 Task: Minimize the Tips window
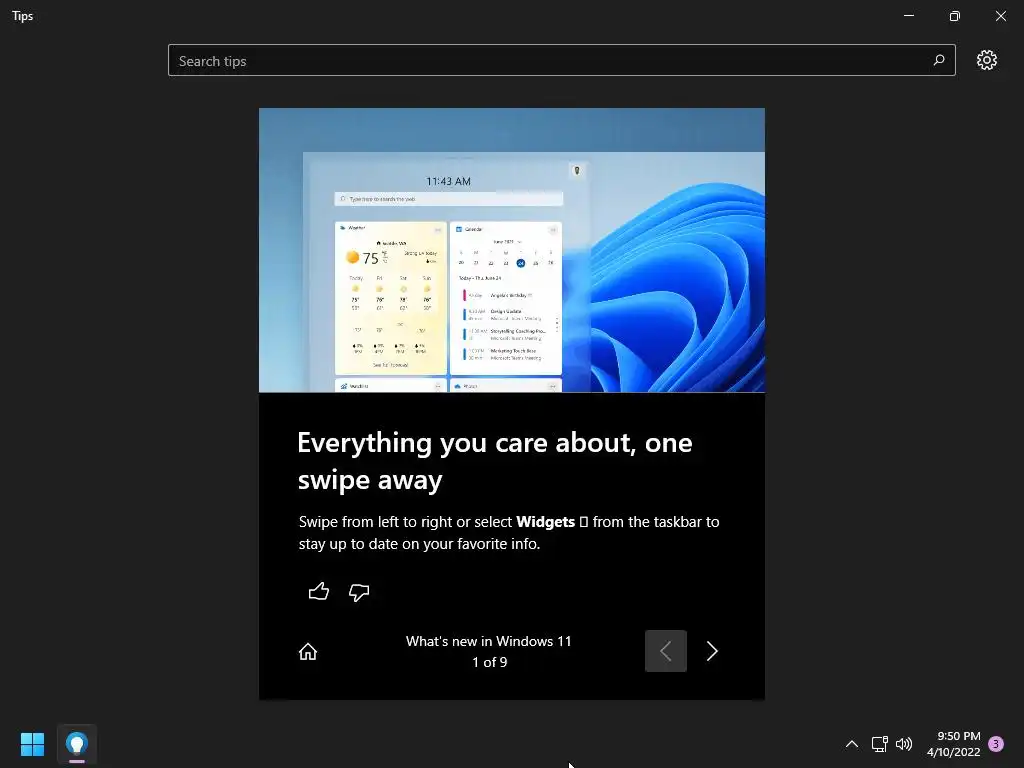pyautogui.click(x=908, y=16)
